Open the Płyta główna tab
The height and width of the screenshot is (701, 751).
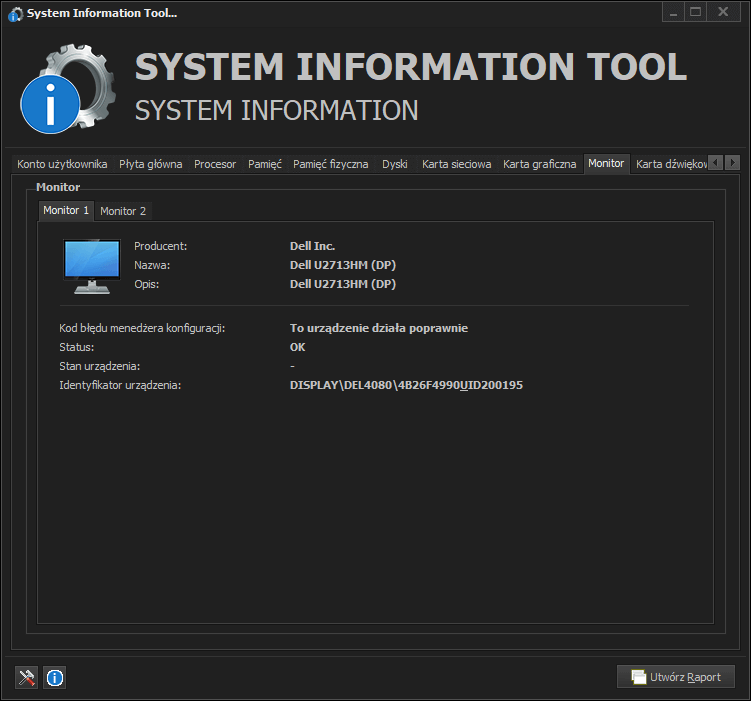(x=150, y=164)
